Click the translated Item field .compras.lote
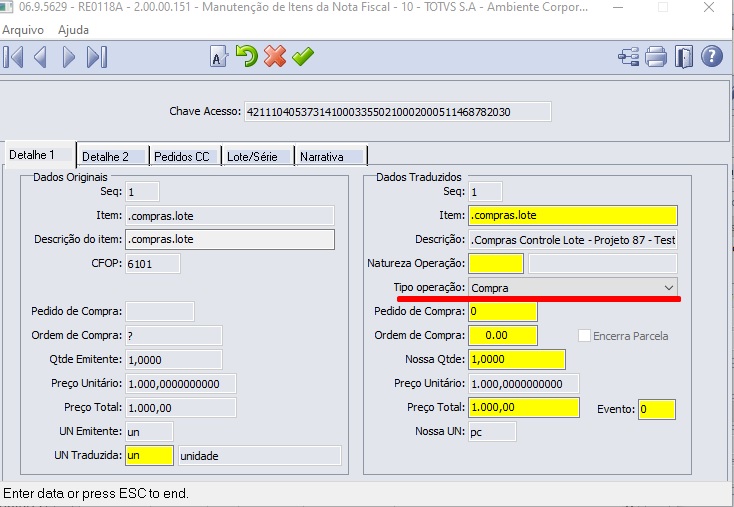 click(573, 215)
